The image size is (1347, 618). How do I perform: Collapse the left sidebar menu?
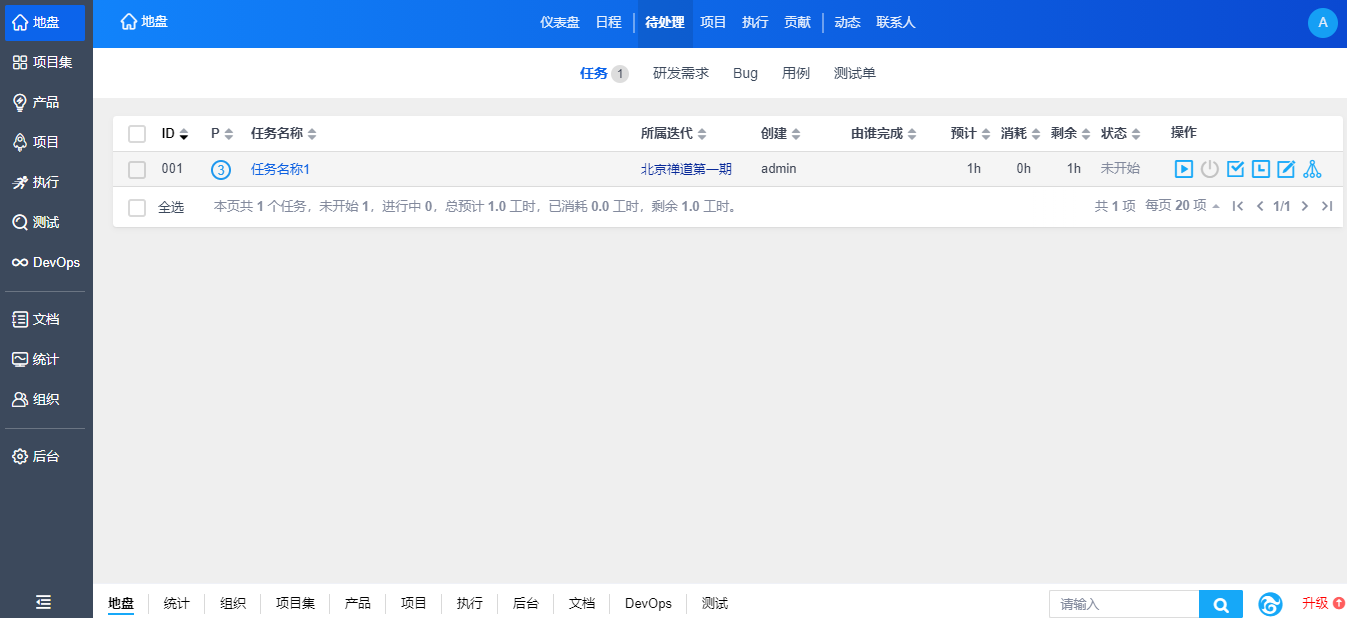(x=44, y=602)
